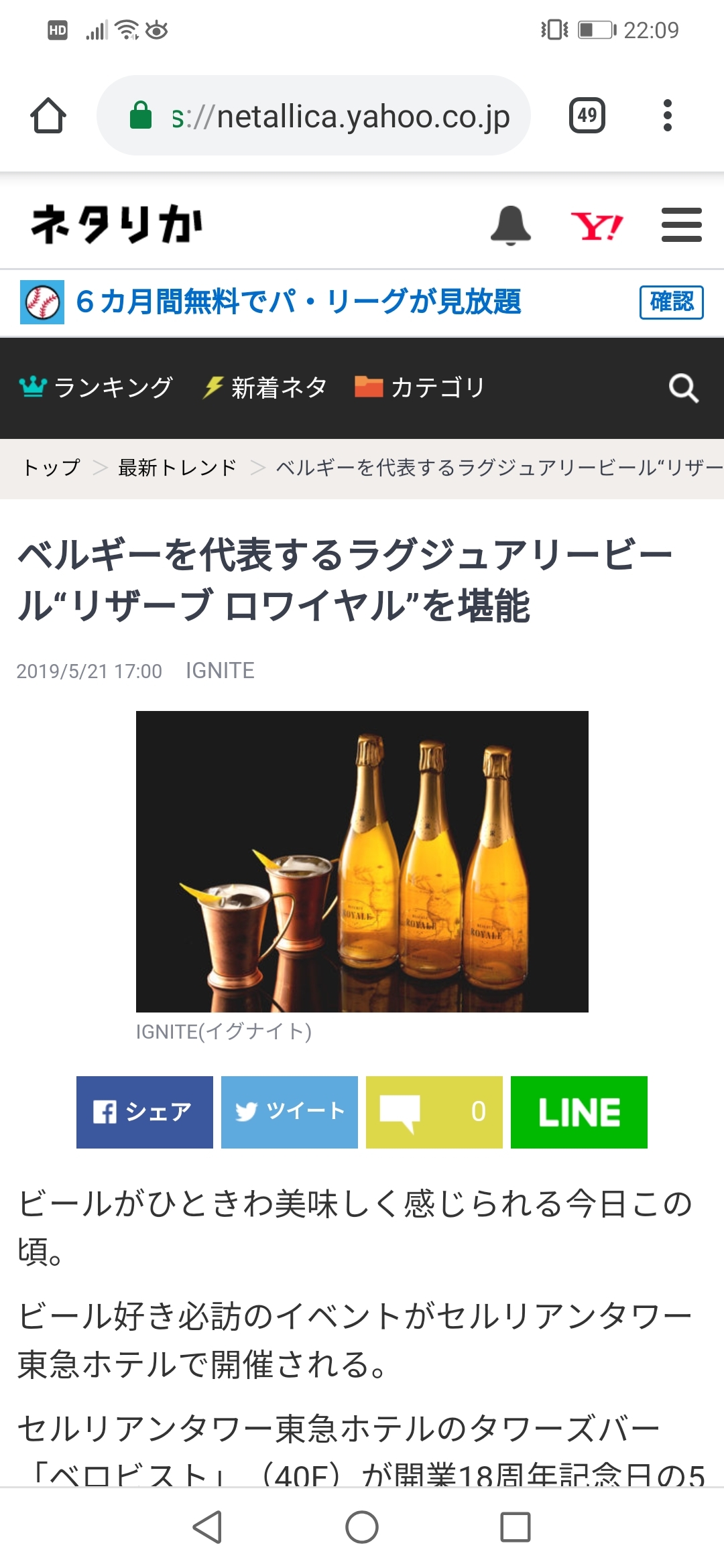Tap the browser home icon
Image resolution: width=724 pixels, height=1568 pixels.
tap(48, 116)
